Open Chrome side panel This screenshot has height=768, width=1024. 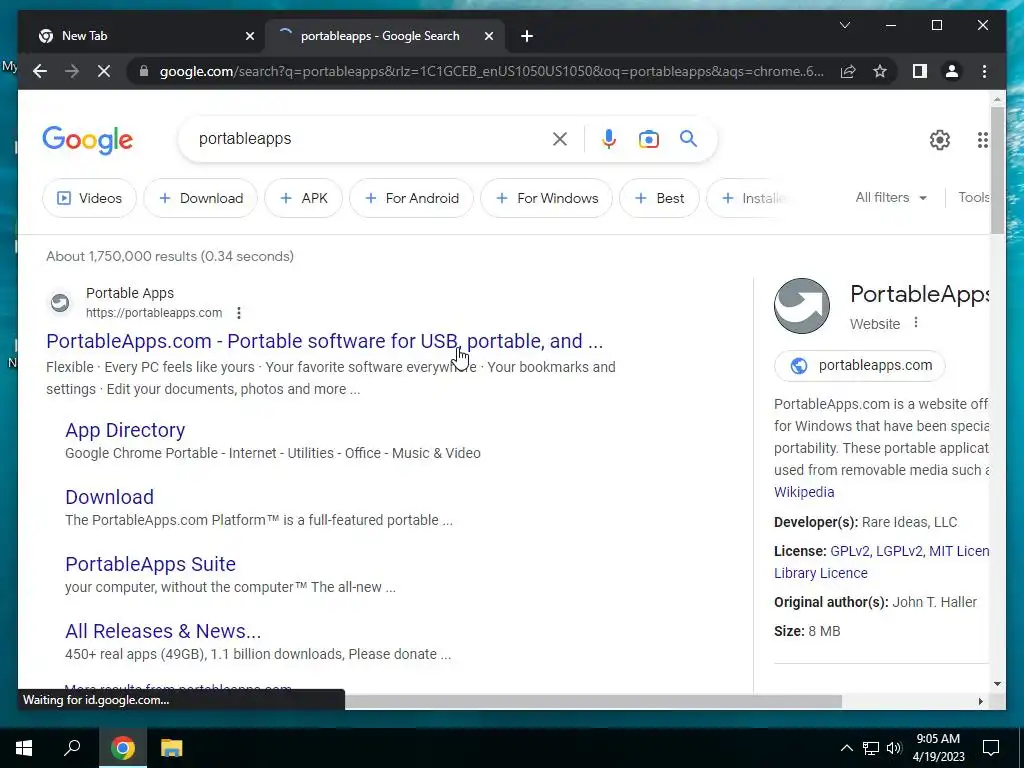pos(920,71)
